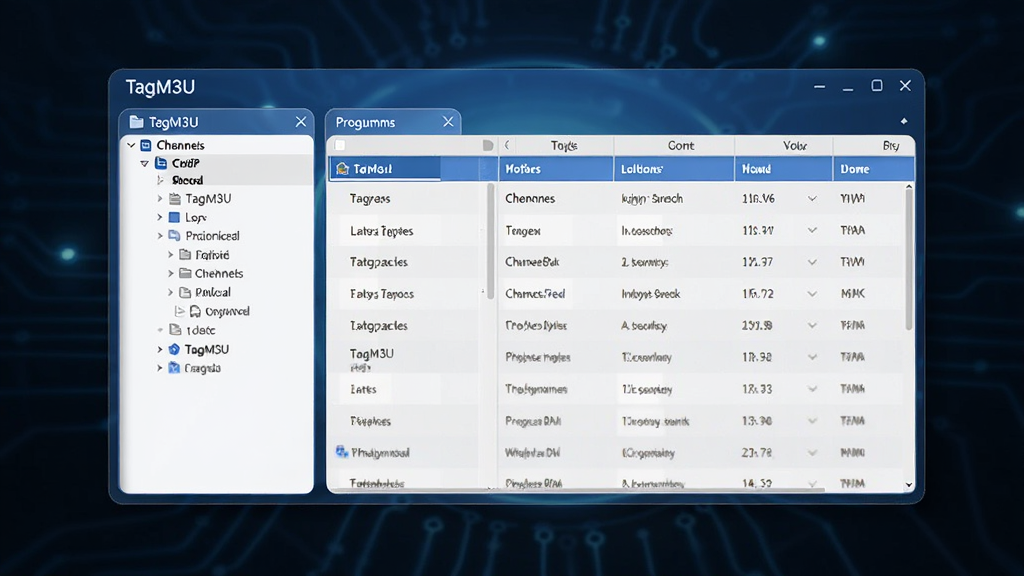The height and width of the screenshot is (576, 1024).
Task: Close the Progumms tab
Action: [448, 122]
